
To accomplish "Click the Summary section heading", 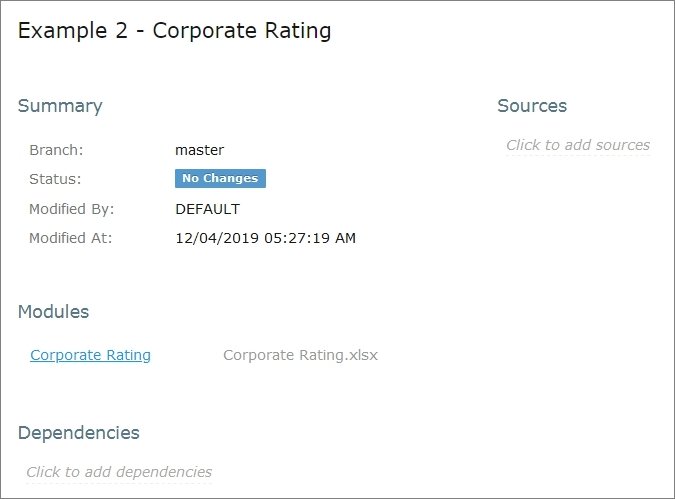I will pos(60,106).
